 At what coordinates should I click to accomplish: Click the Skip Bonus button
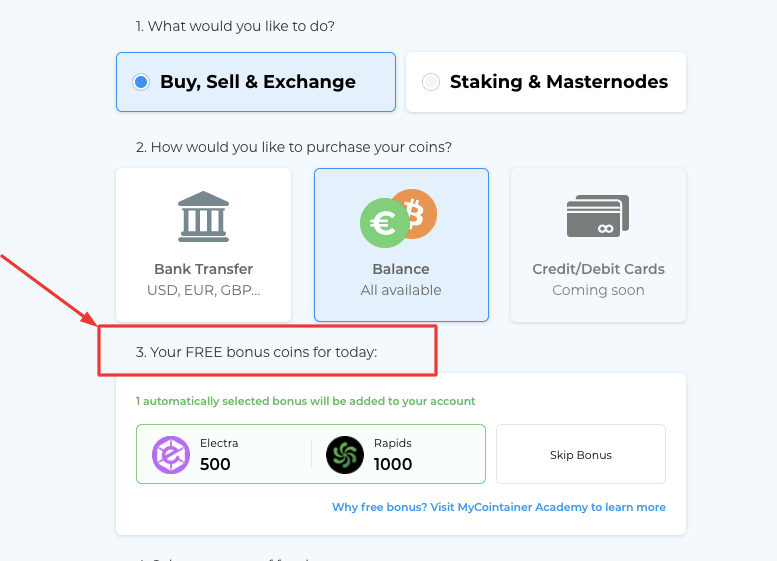581,454
